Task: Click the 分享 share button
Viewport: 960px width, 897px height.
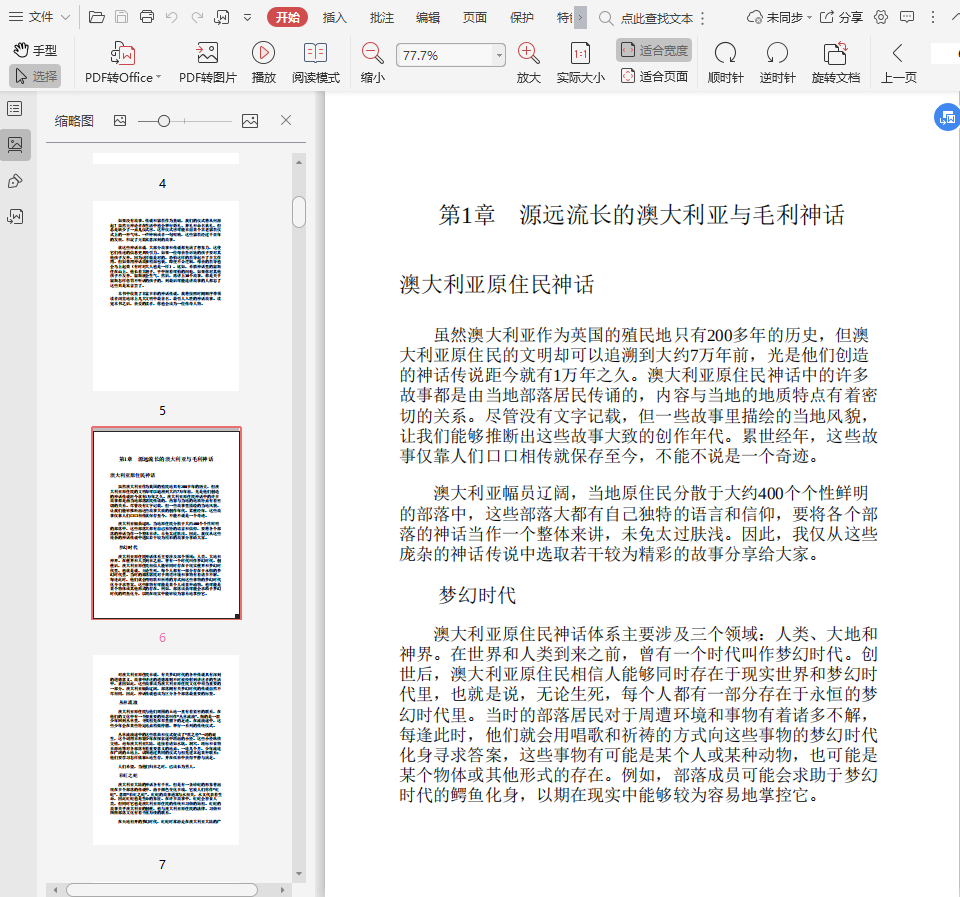Action: (841, 18)
